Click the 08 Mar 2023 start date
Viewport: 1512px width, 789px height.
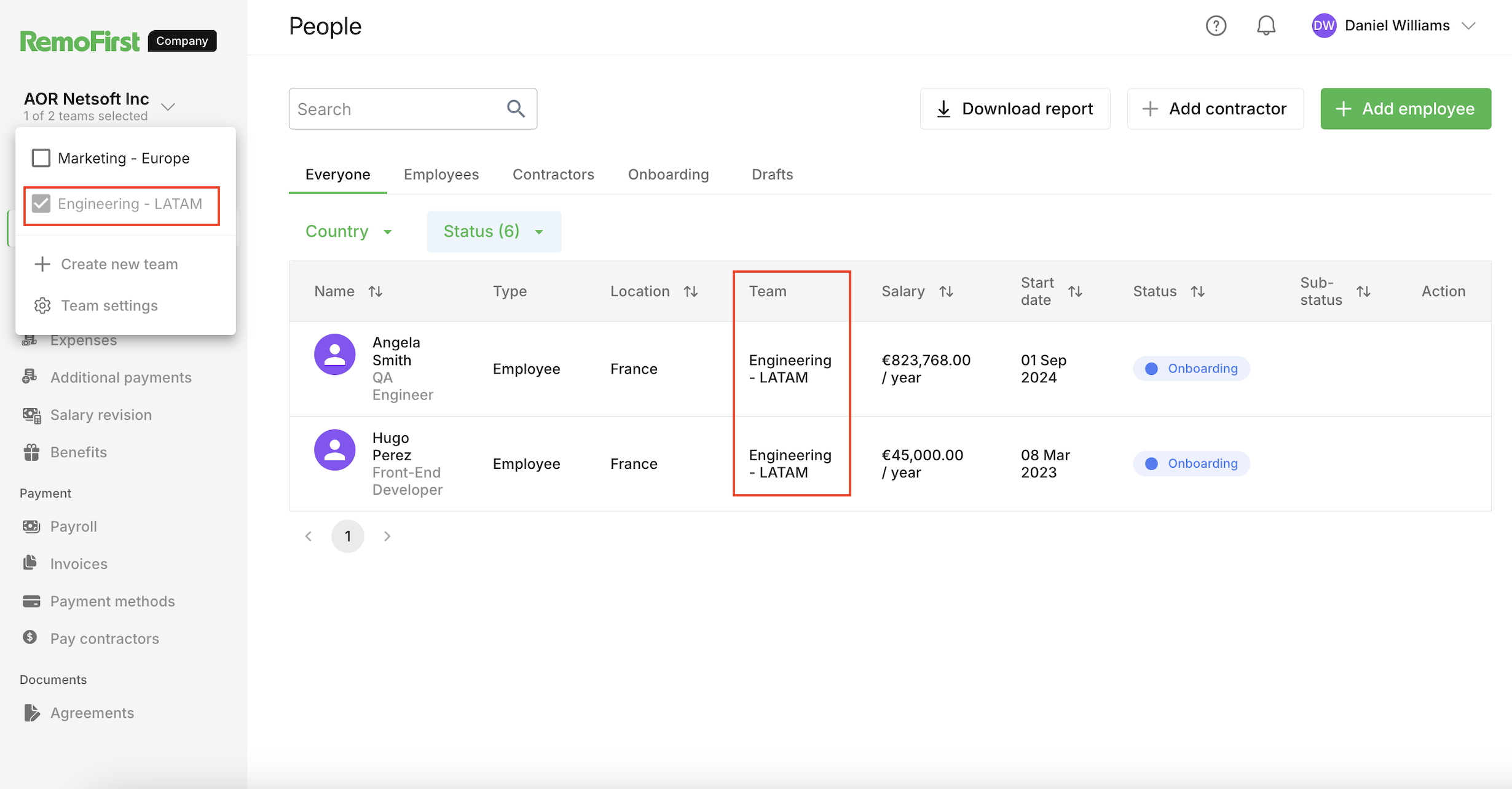pyautogui.click(x=1045, y=464)
